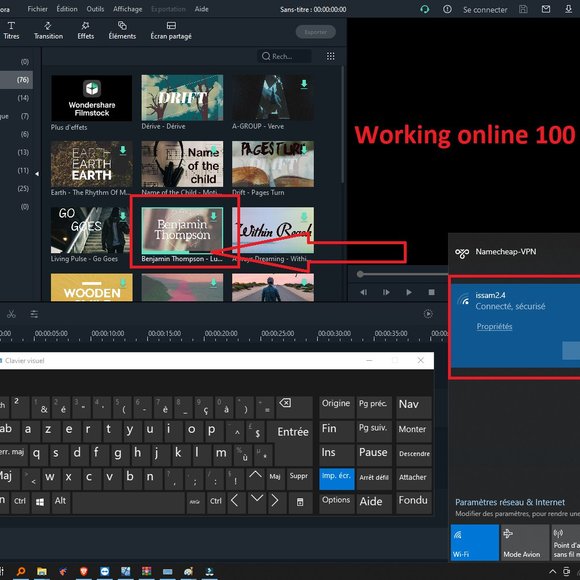Open File Explorer from taskbar
Image resolution: width=580 pixels, height=580 pixels.
(x=42, y=571)
